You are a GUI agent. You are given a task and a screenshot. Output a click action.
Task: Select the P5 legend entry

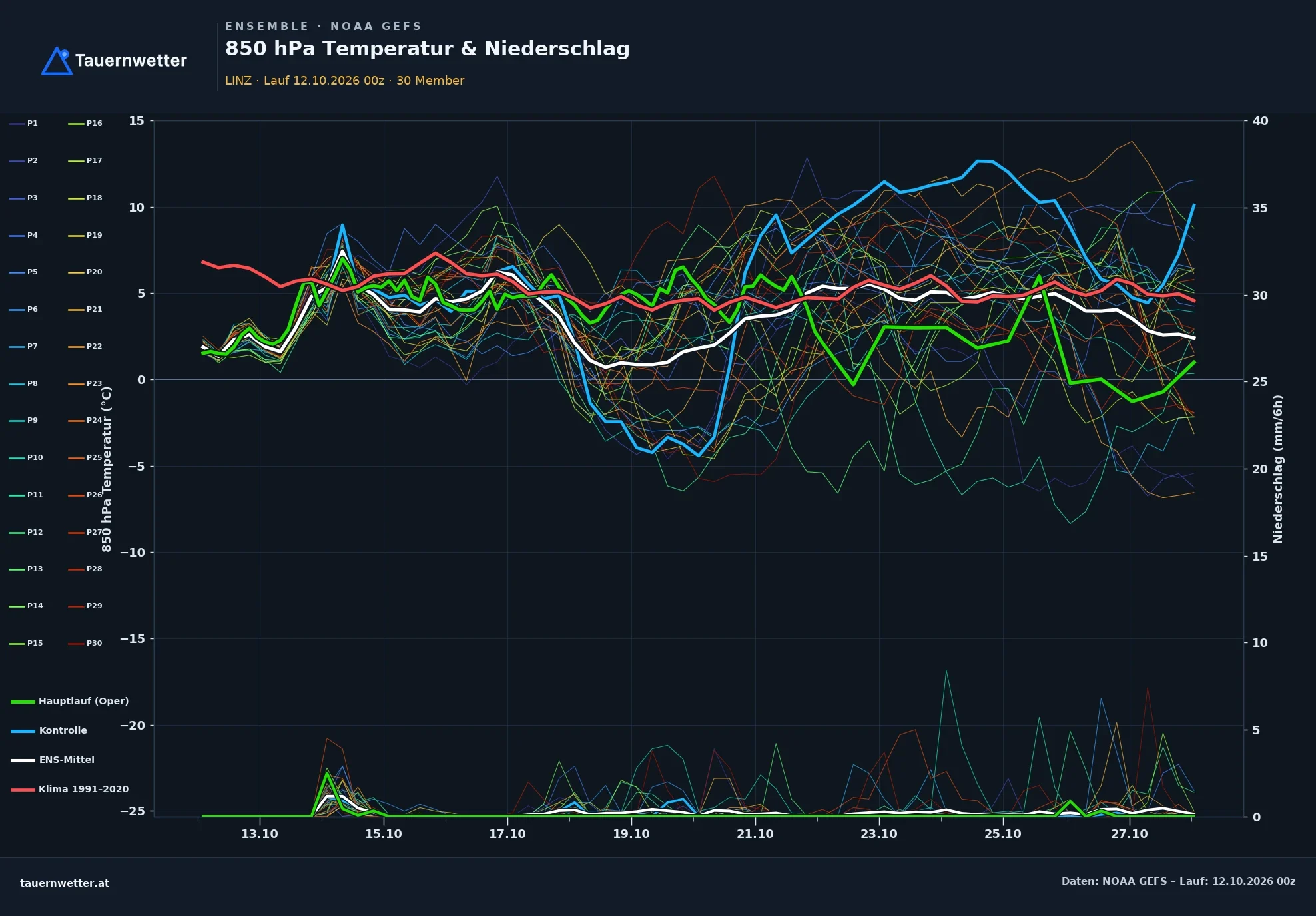24,272
